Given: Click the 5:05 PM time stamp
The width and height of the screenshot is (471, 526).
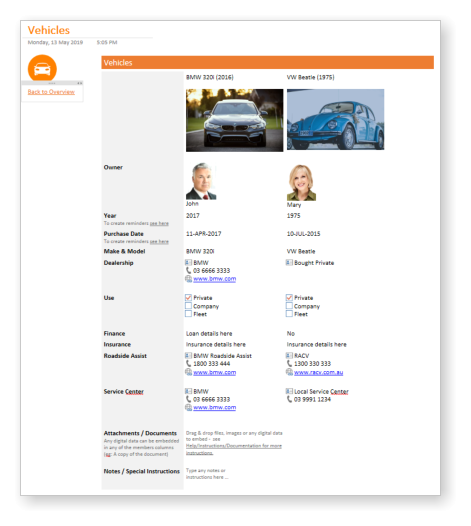Looking at the screenshot, I should (x=107, y=42).
